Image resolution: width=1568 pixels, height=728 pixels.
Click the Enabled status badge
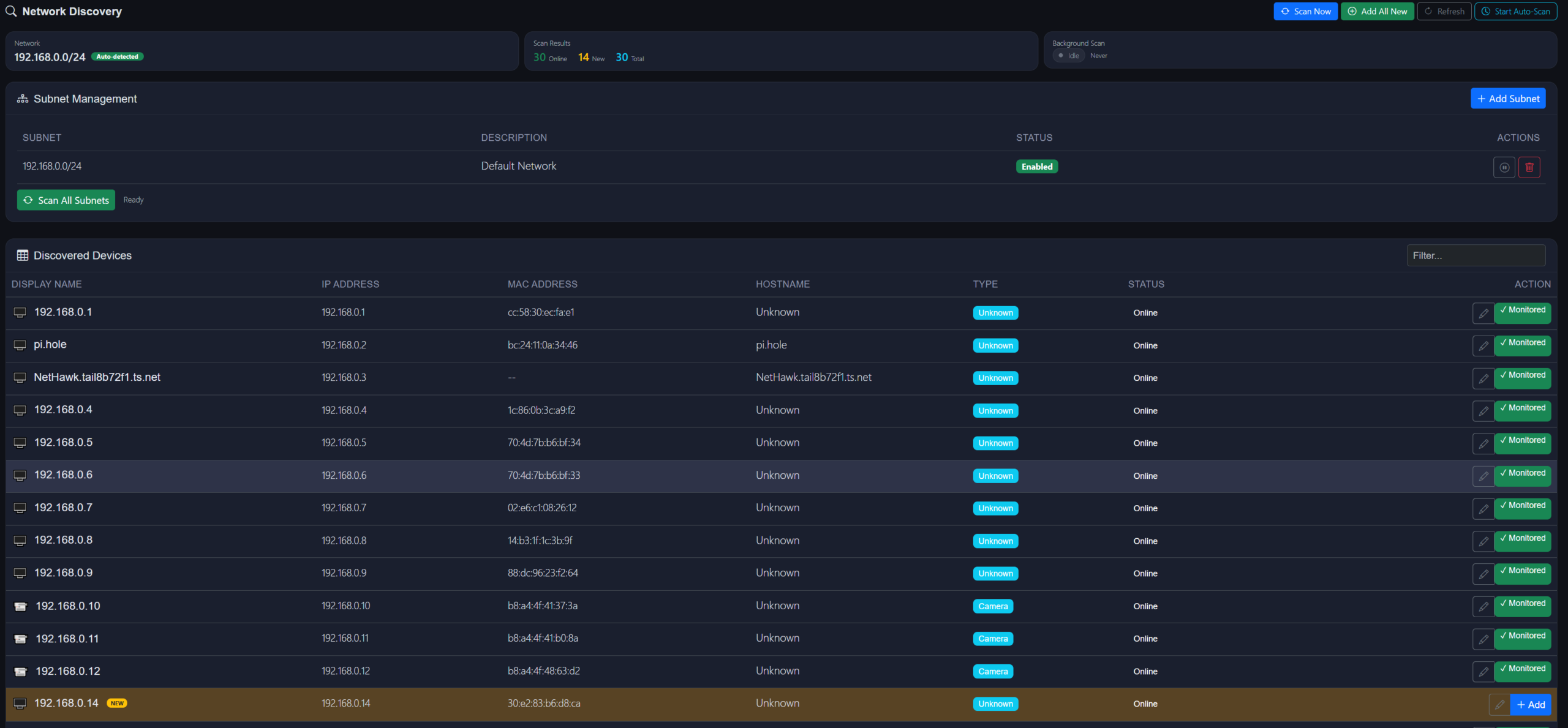[x=1037, y=167]
